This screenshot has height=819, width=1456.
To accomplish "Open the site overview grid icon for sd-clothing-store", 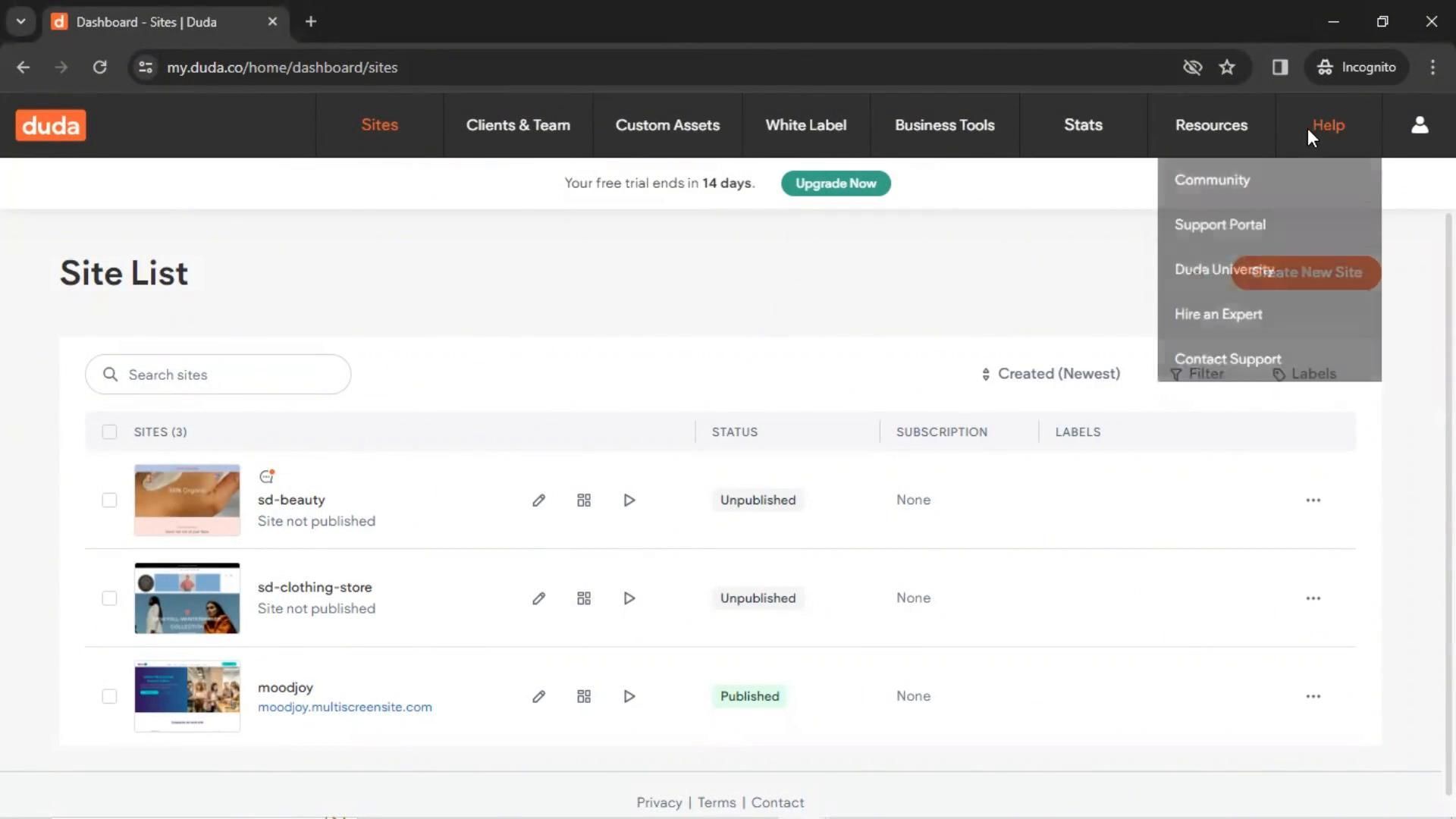I will (584, 598).
